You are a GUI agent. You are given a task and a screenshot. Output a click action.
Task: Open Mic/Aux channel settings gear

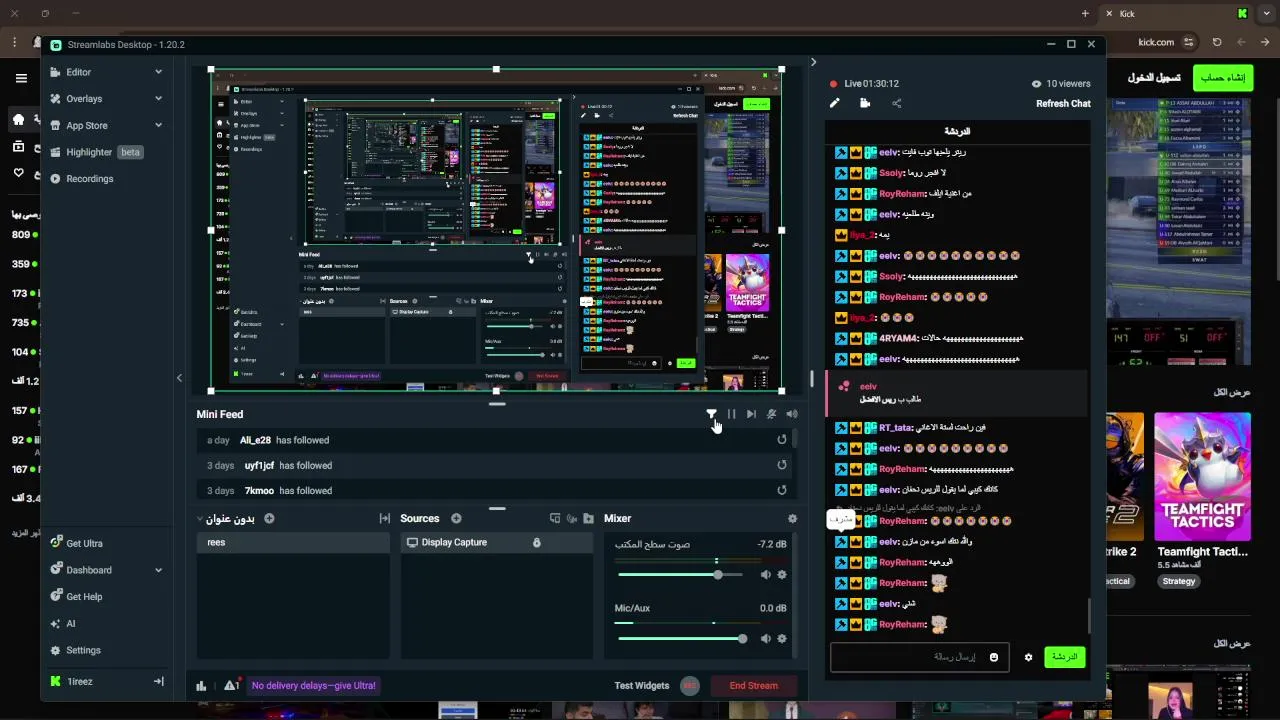pyautogui.click(x=782, y=638)
